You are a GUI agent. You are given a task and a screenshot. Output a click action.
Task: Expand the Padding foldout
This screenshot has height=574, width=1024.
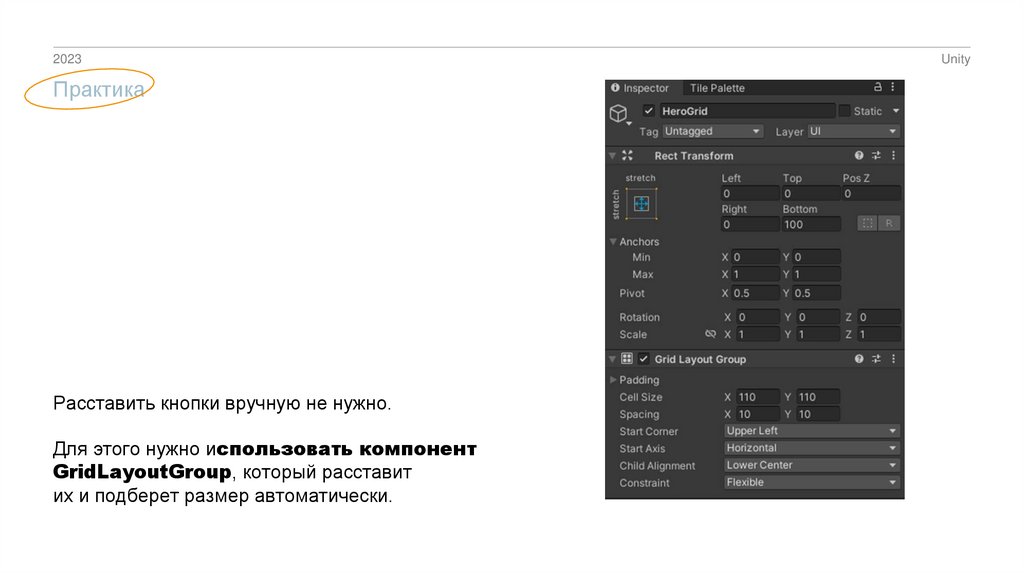click(613, 380)
